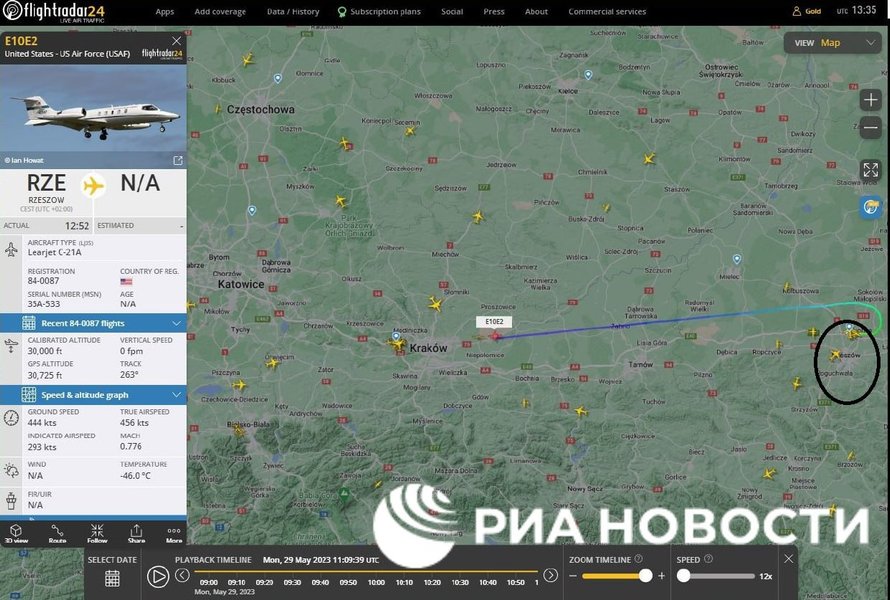Zoom in the map with plus button

coord(870,101)
